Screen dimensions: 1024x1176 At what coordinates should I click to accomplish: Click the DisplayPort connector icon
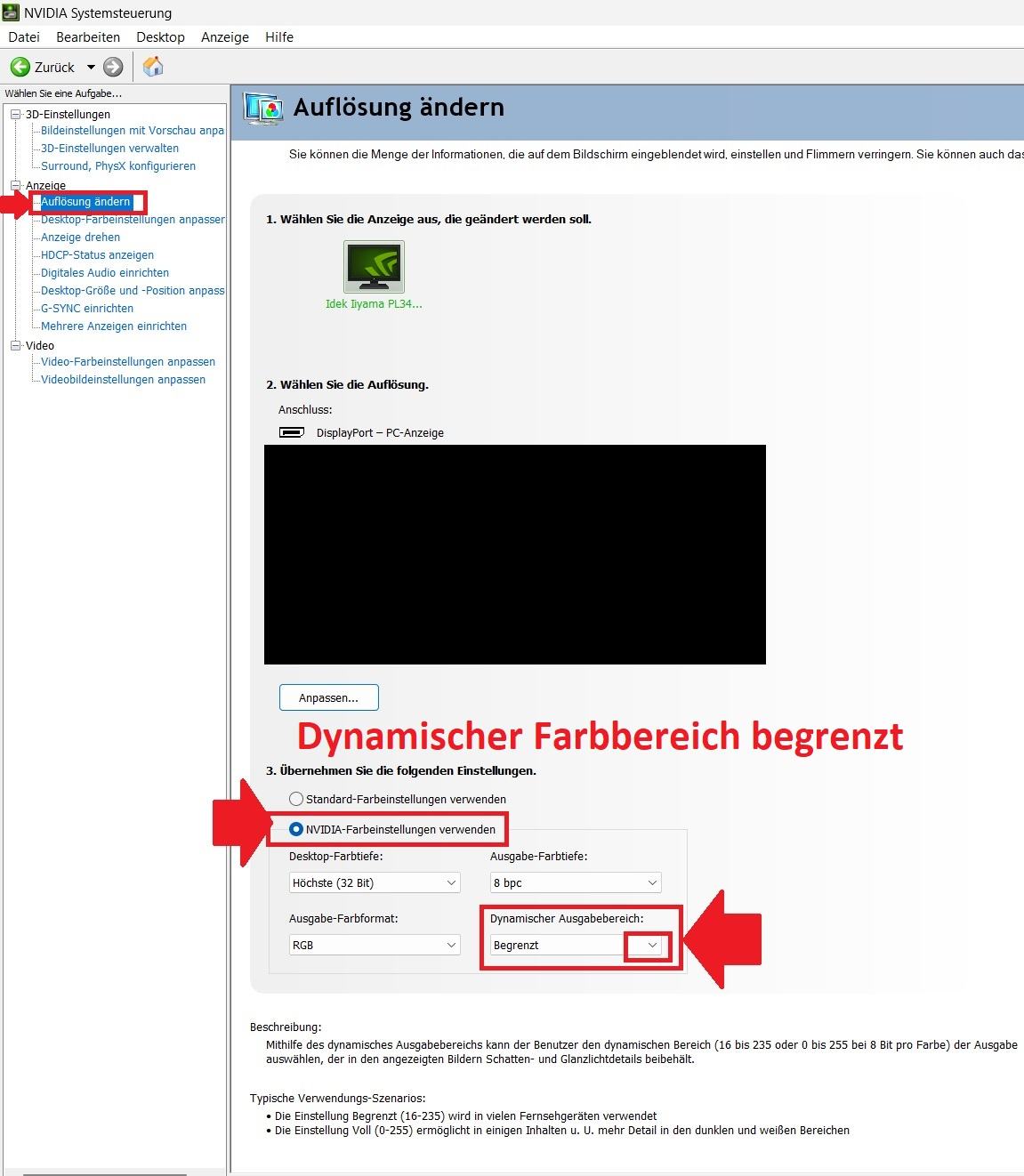(292, 432)
